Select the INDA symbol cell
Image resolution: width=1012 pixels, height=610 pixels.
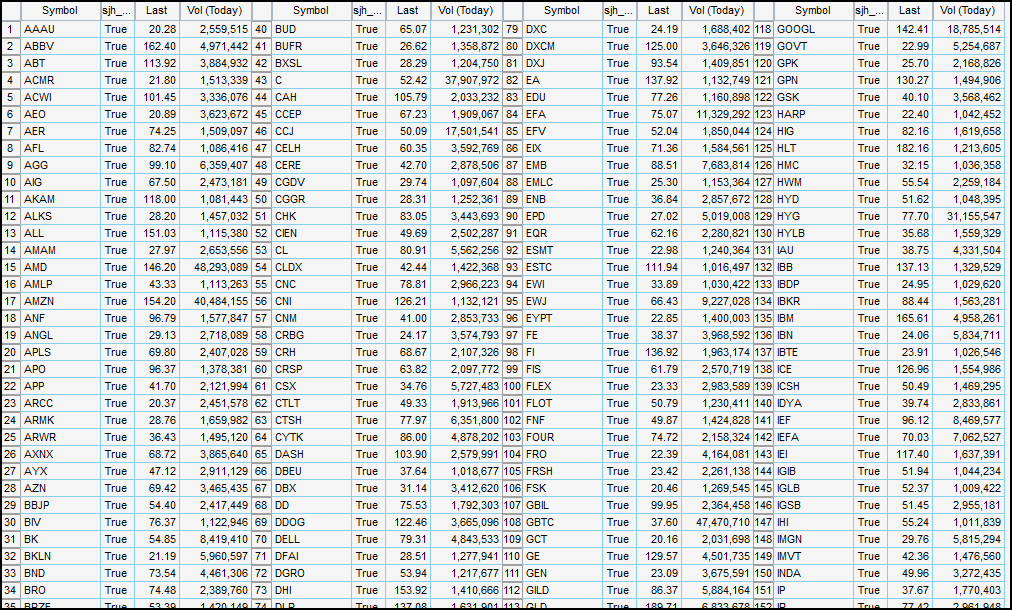point(813,573)
